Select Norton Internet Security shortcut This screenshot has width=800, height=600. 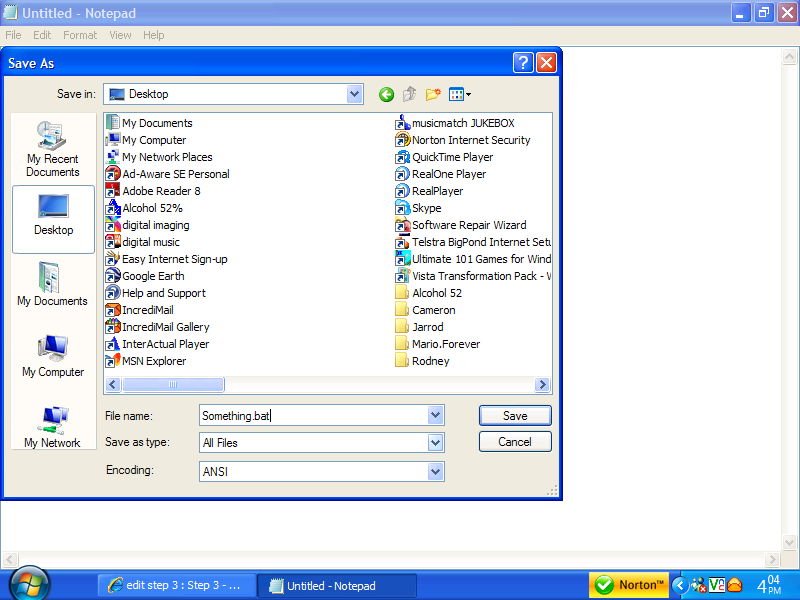[x=463, y=140]
